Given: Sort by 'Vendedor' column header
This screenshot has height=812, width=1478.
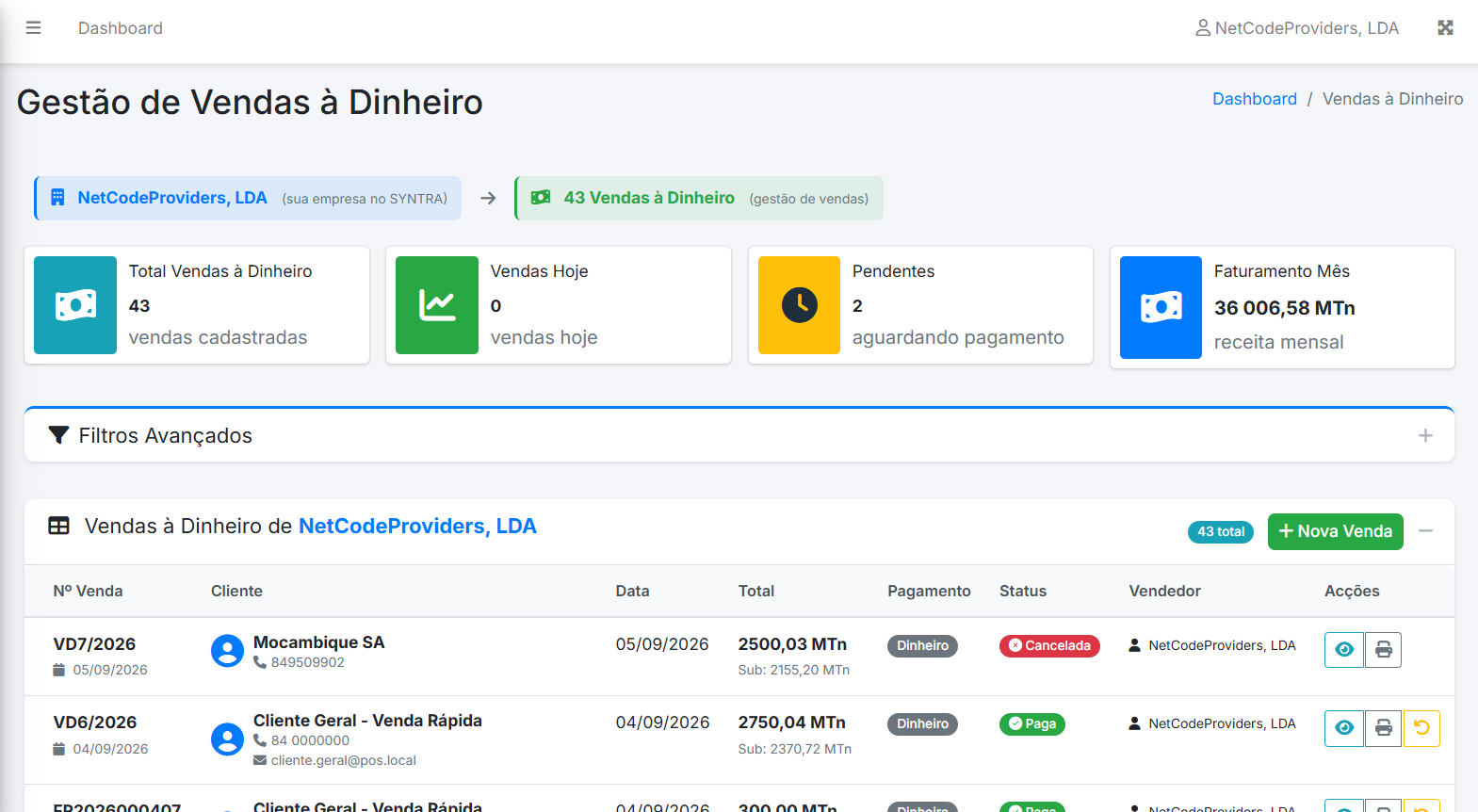Looking at the screenshot, I should point(1164,591).
